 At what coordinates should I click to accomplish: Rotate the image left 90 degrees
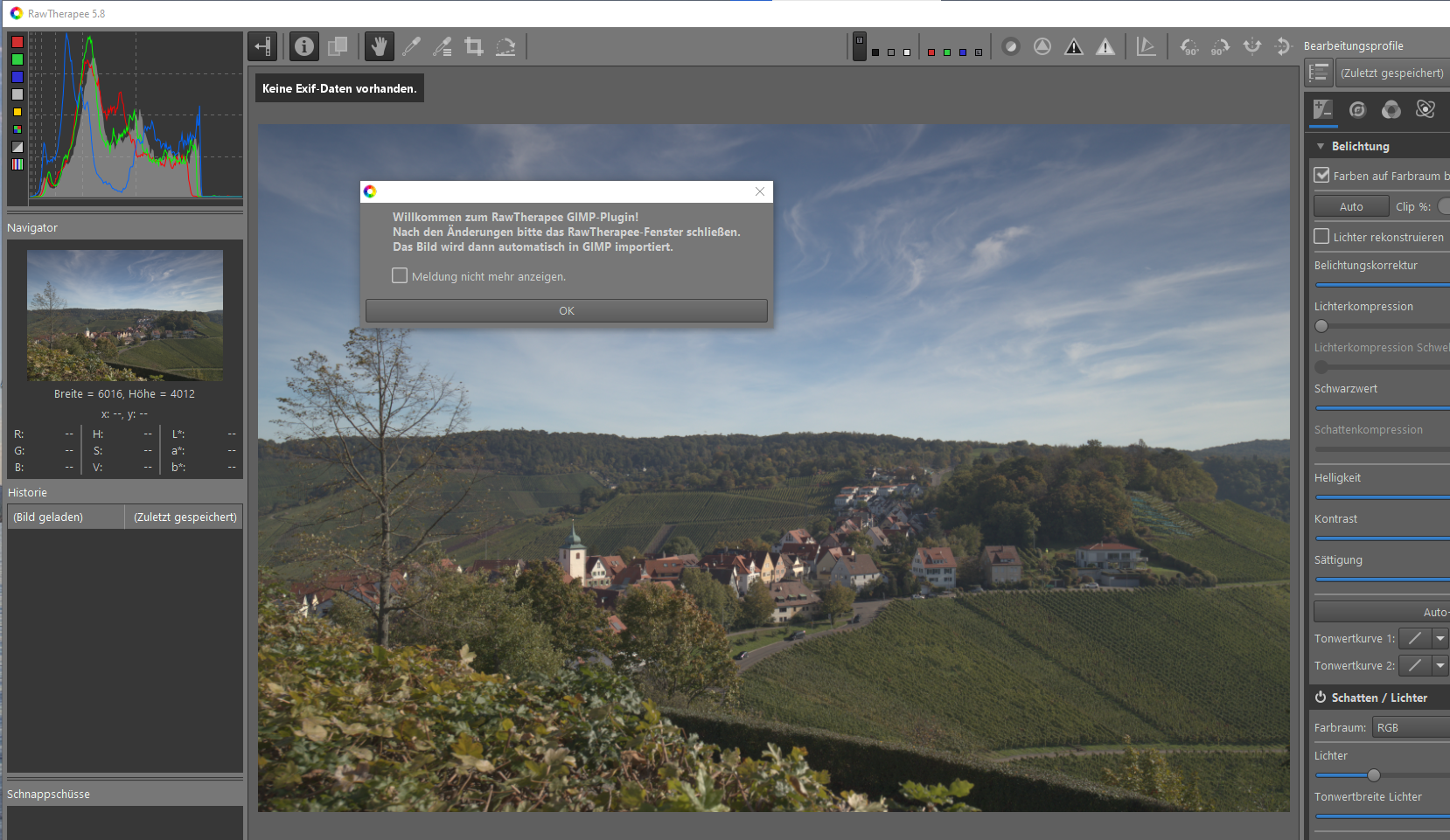tap(1189, 47)
